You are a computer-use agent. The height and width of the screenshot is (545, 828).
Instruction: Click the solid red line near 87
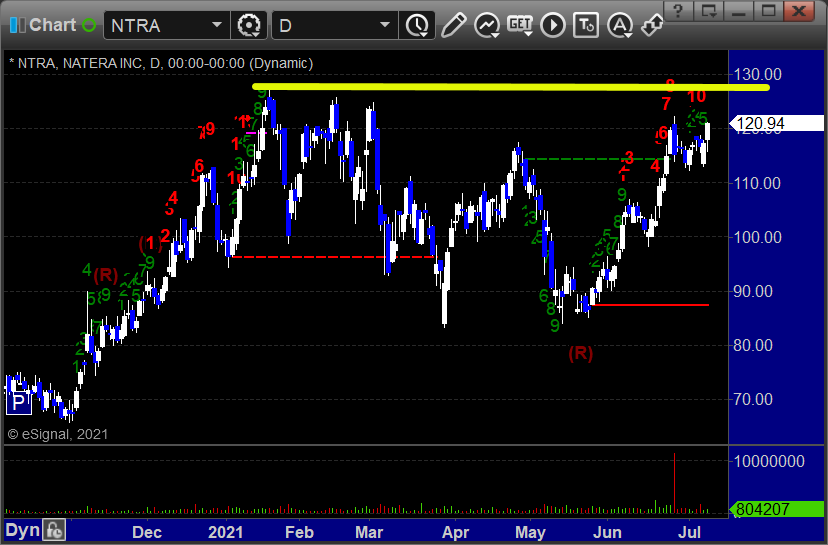tap(651, 305)
